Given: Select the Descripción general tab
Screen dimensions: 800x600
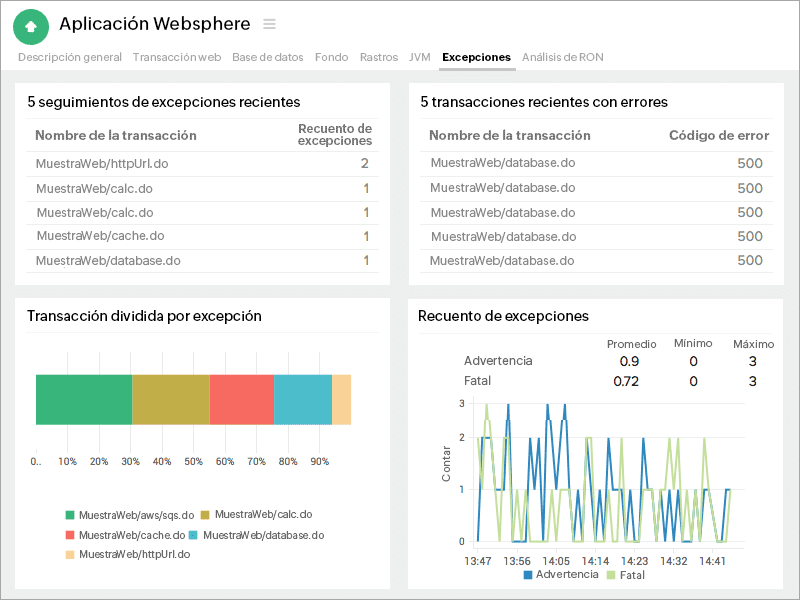Looking at the screenshot, I should tap(69, 57).
